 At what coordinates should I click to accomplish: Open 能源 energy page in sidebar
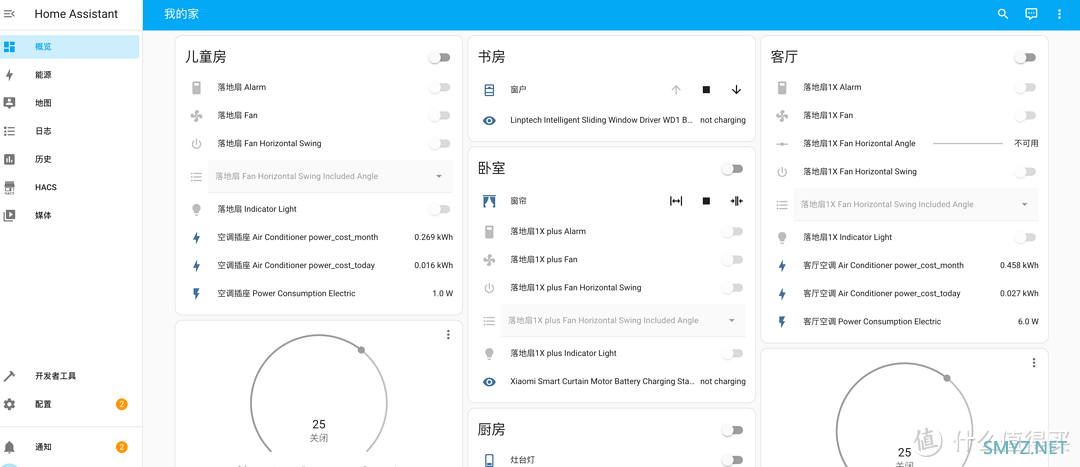[x=70, y=75]
